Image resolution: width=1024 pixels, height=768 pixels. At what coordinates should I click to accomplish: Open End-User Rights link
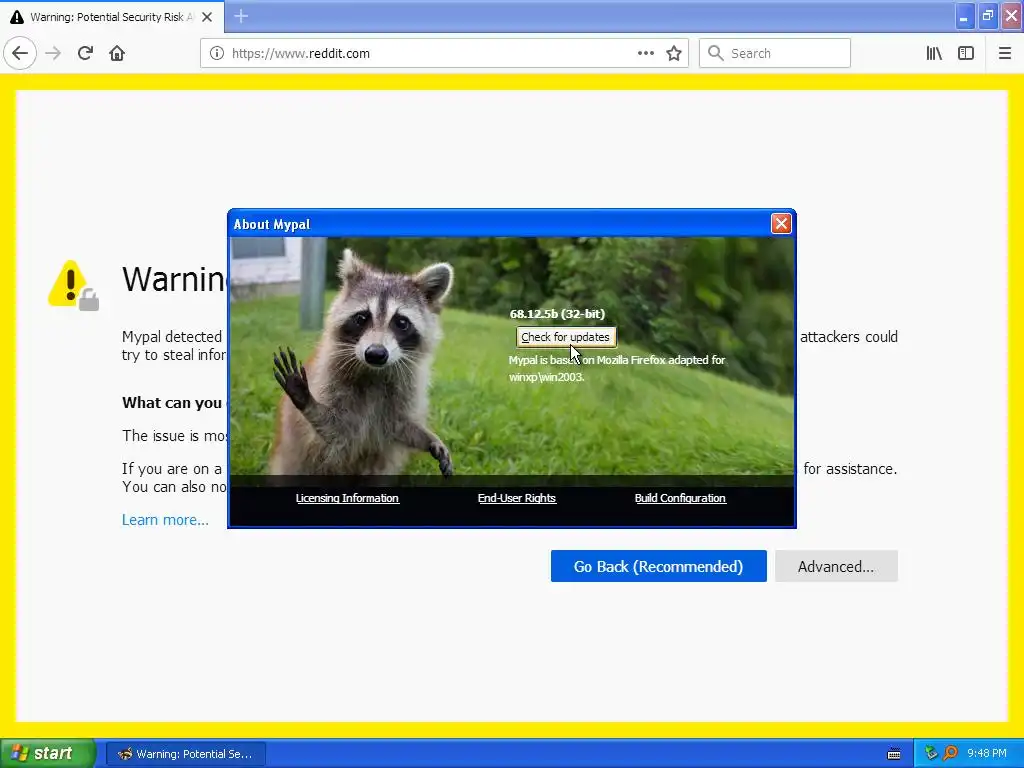[x=517, y=498]
